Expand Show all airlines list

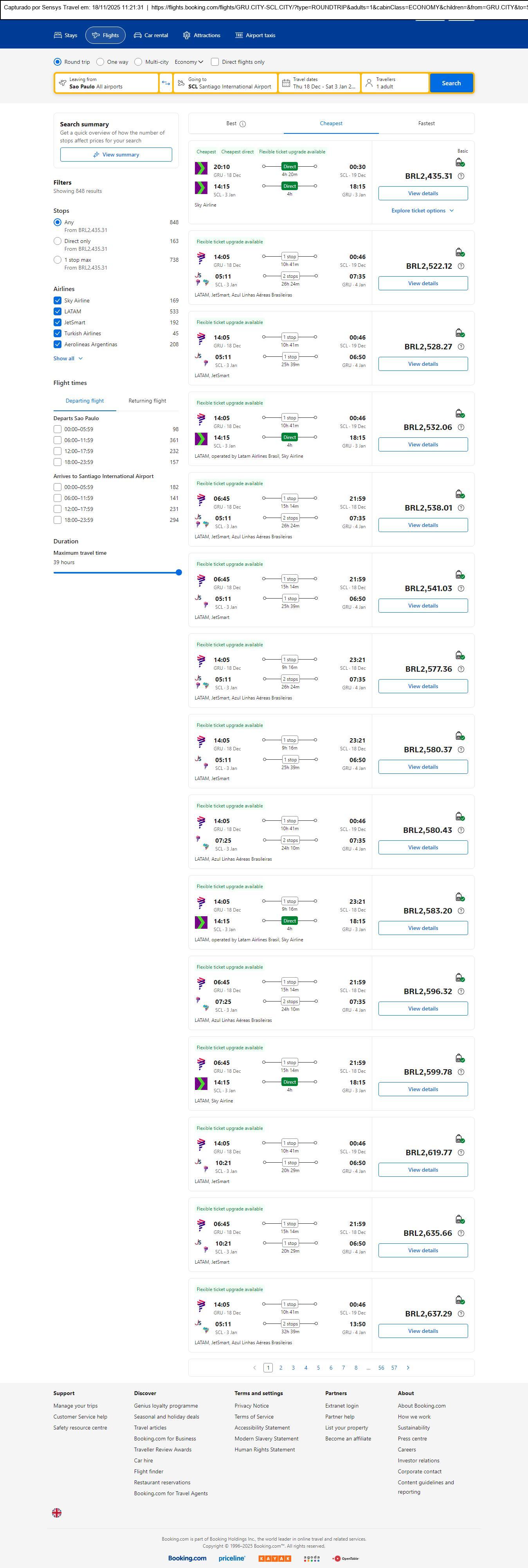point(68,358)
